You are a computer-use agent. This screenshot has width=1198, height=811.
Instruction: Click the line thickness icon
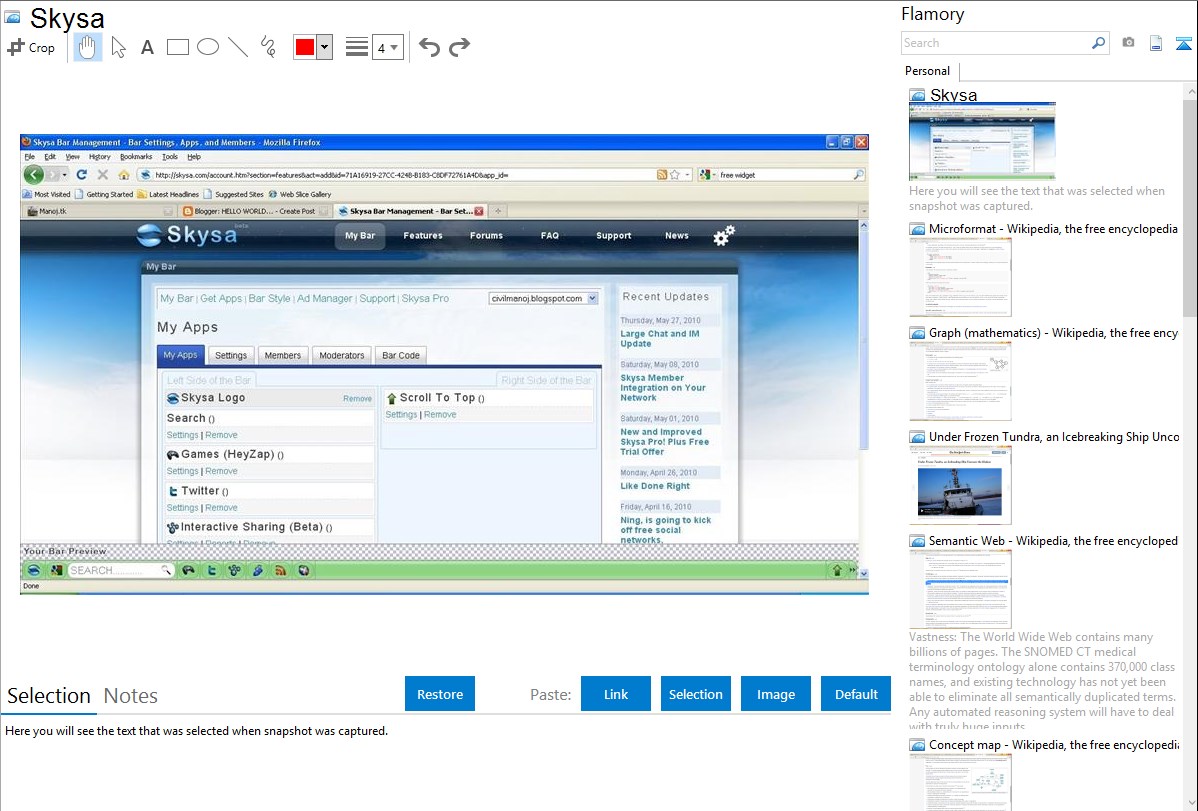point(357,47)
